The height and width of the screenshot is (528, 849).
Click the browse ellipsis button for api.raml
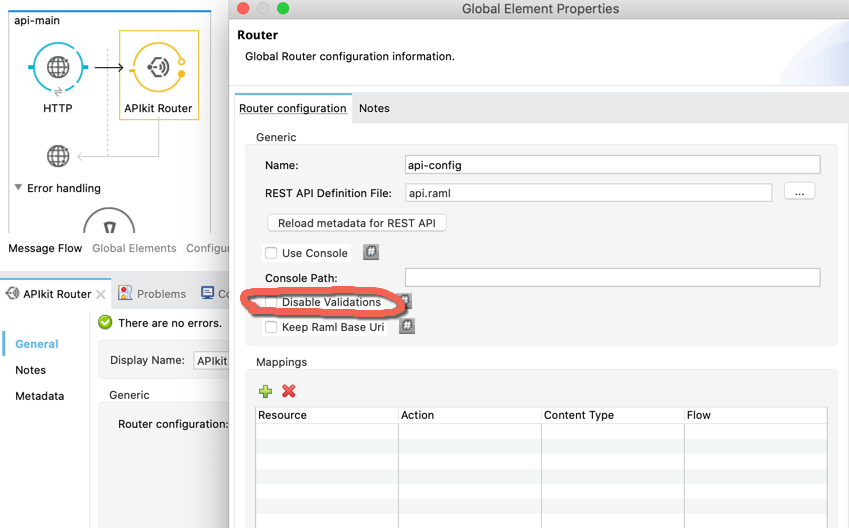pyautogui.click(x=799, y=192)
